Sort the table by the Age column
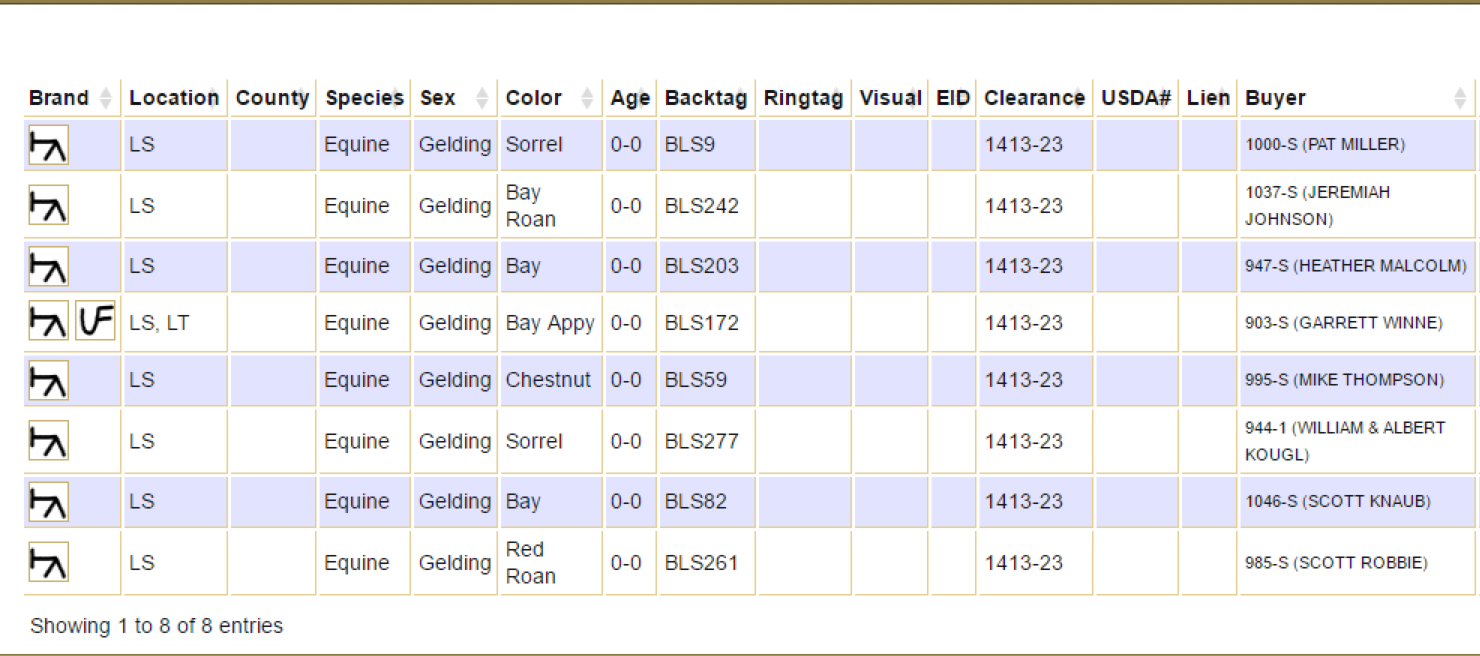Image resolution: width=1480 pixels, height=656 pixels. (630, 98)
